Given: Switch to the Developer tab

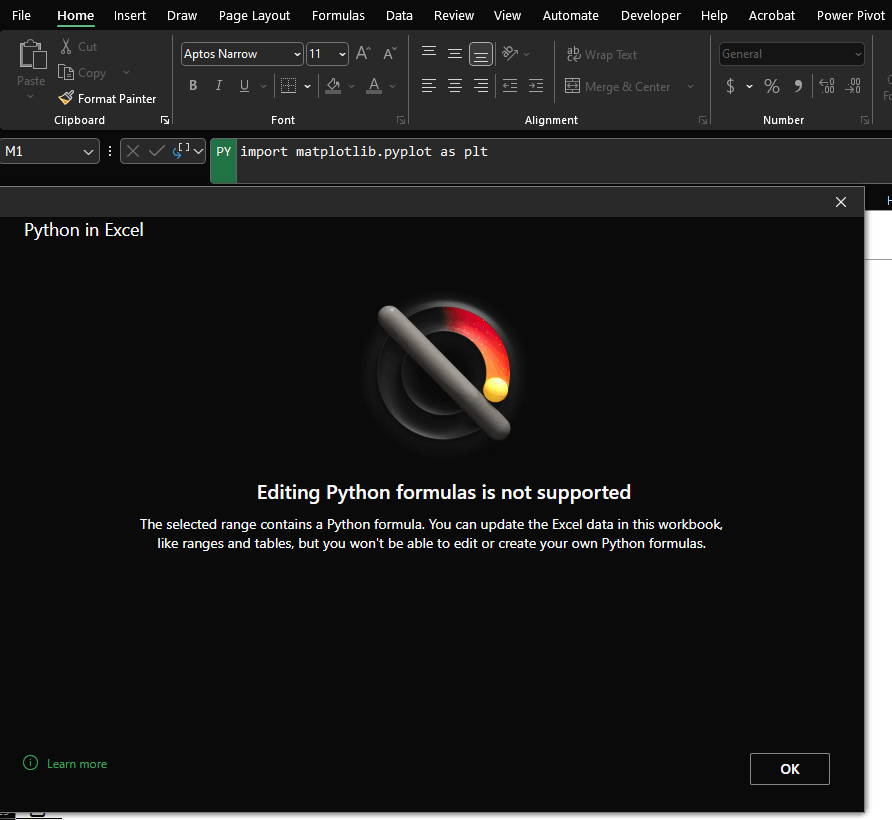Looking at the screenshot, I should click(651, 15).
